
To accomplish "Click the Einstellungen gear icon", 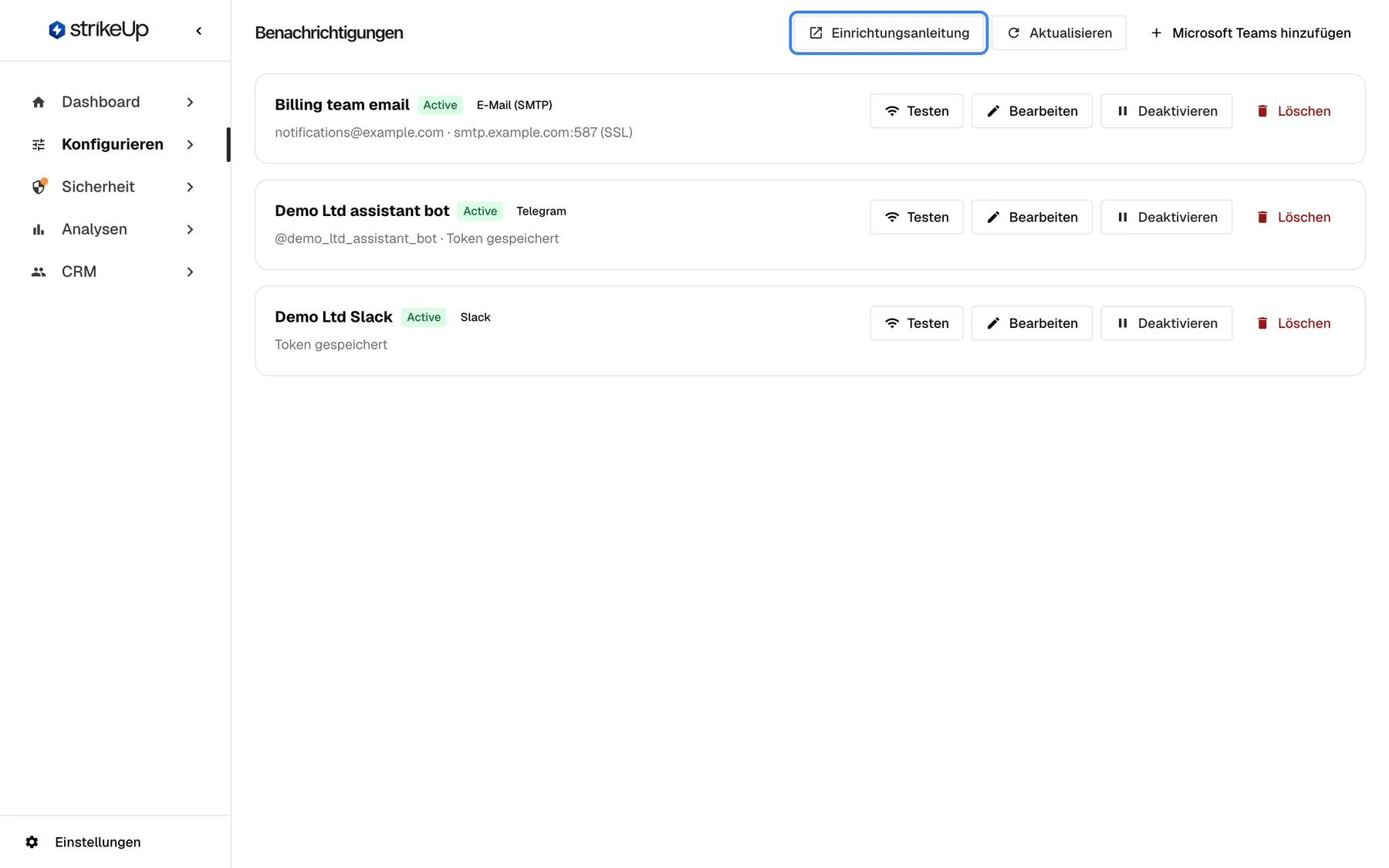I will tap(32, 842).
